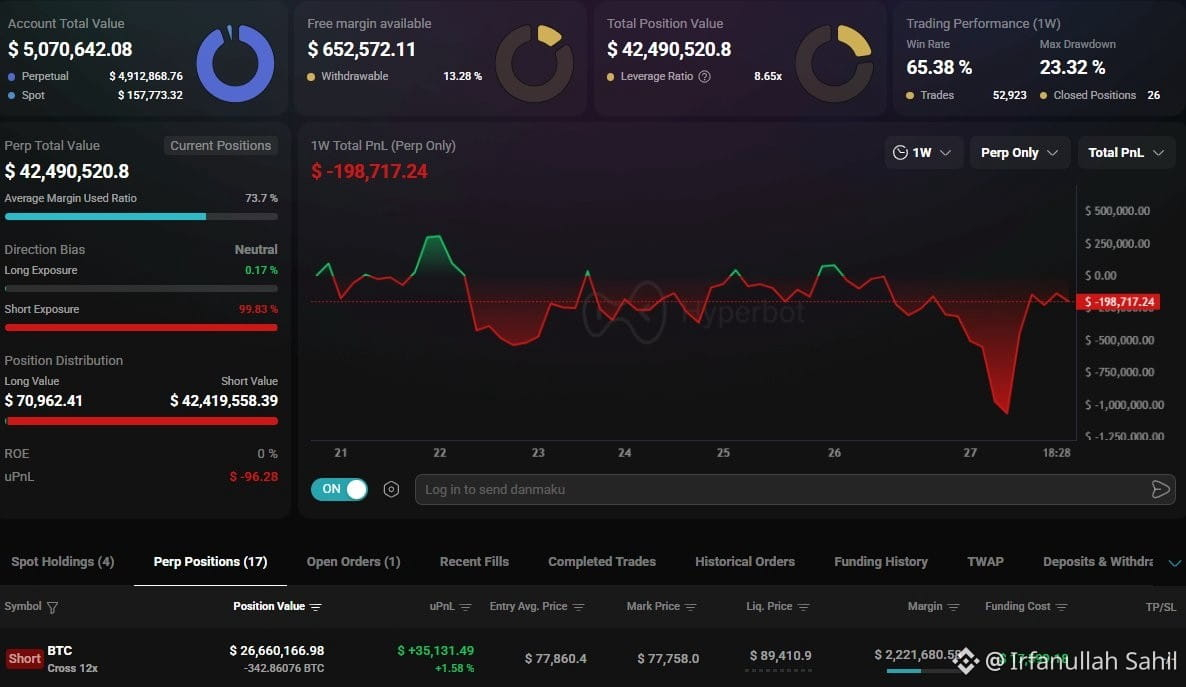This screenshot has width=1186, height=687.
Task: Switch to Recent Fills tab
Action: pyautogui.click(x=474, y=561)
